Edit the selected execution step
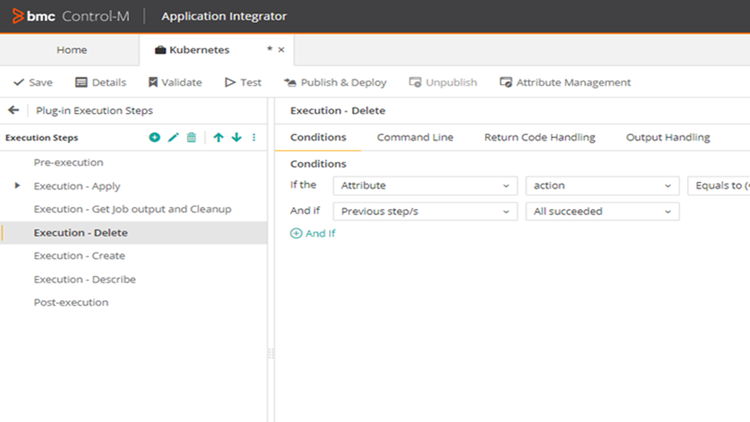 click(x=173, y=137)
